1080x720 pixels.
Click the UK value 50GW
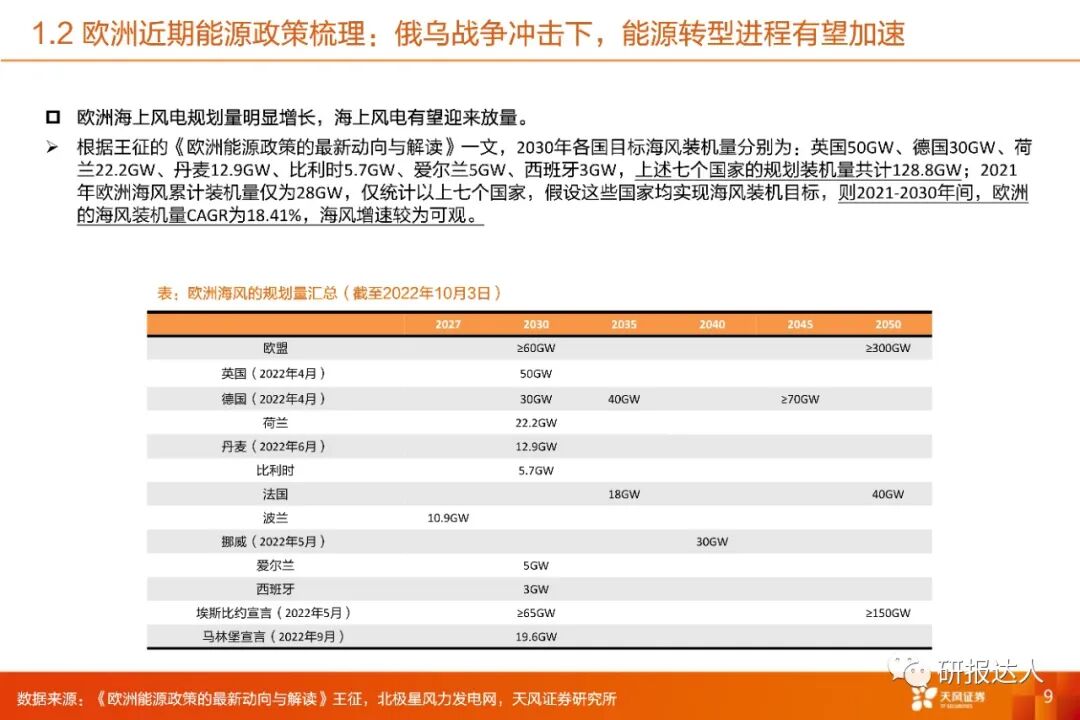point(536,373)
